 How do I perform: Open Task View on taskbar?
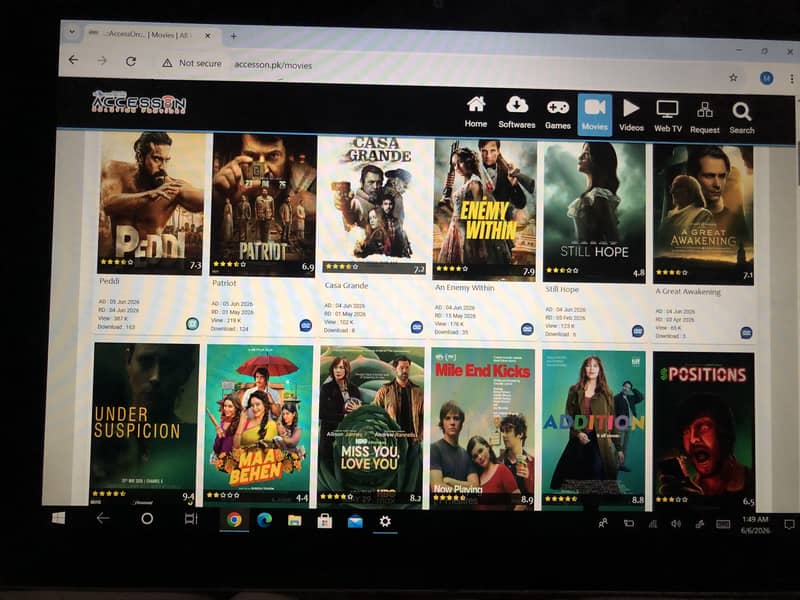191,519
